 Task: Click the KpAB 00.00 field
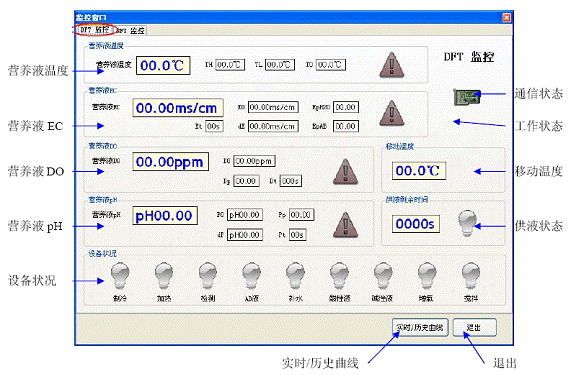(346, 126)
